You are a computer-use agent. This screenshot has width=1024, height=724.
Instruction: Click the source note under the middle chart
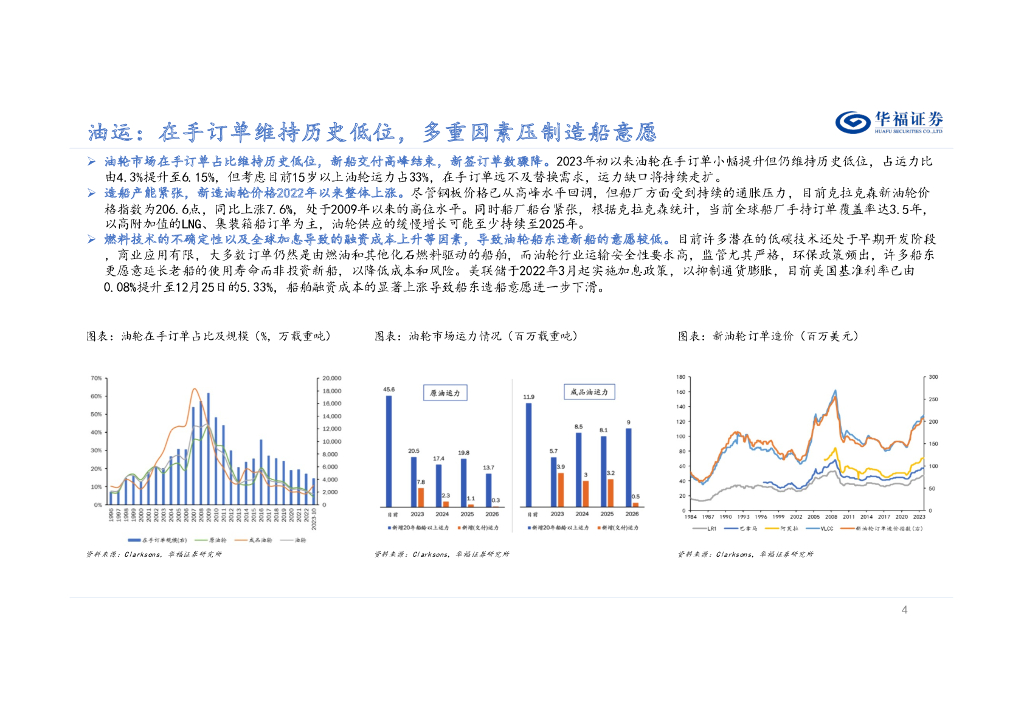point(442,554)
